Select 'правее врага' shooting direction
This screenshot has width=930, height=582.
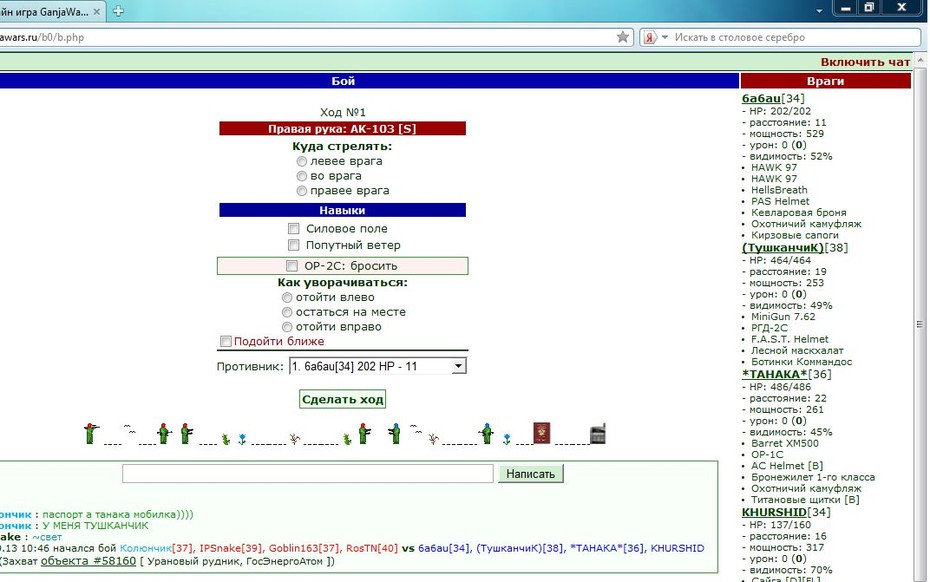click(x=301, y=191)
